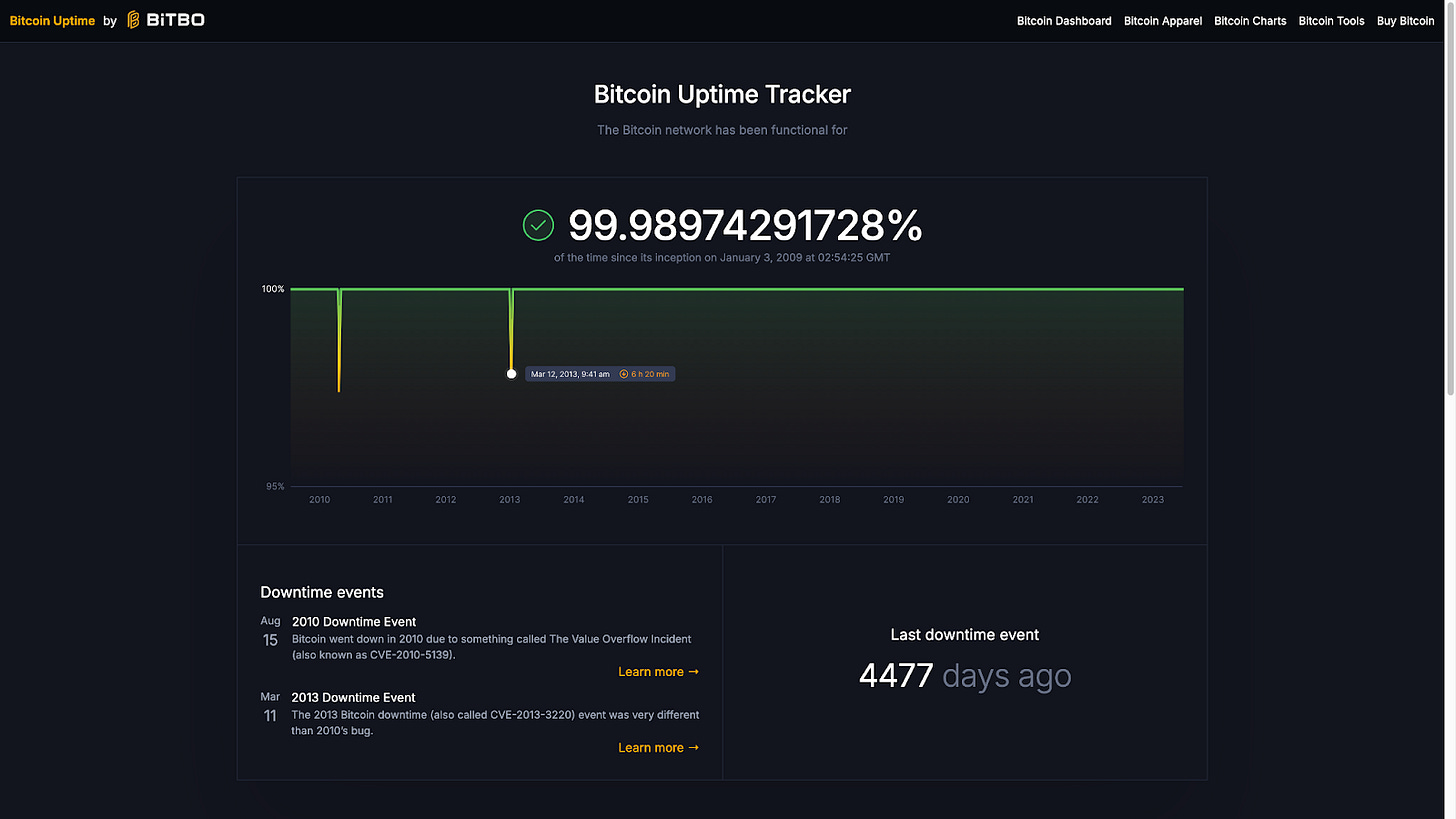Click the inception date subtitle under percentage
Viewport: 1456px width, 819px height.
(x=722, y=257)
